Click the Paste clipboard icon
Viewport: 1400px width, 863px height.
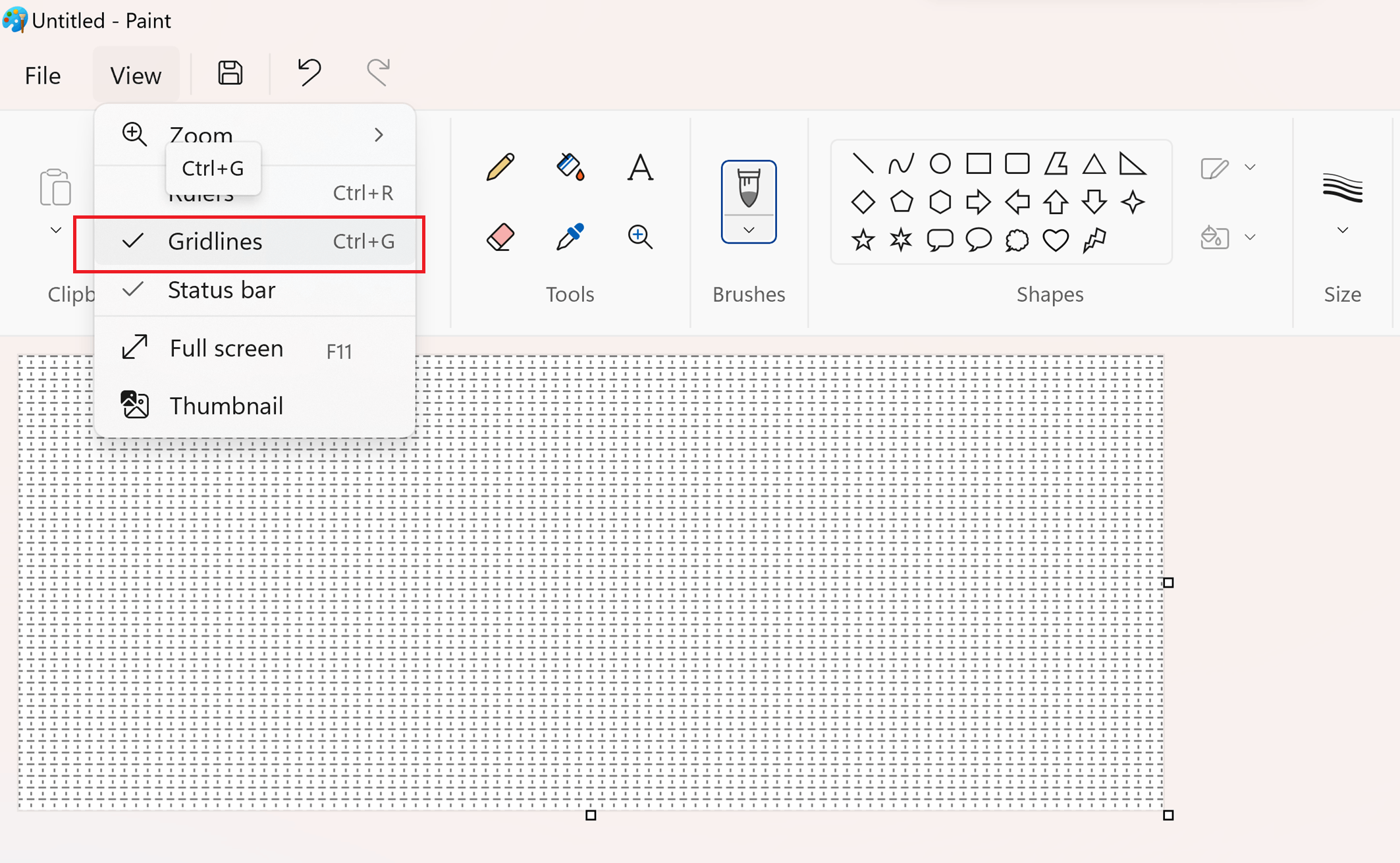click(55, 188)
